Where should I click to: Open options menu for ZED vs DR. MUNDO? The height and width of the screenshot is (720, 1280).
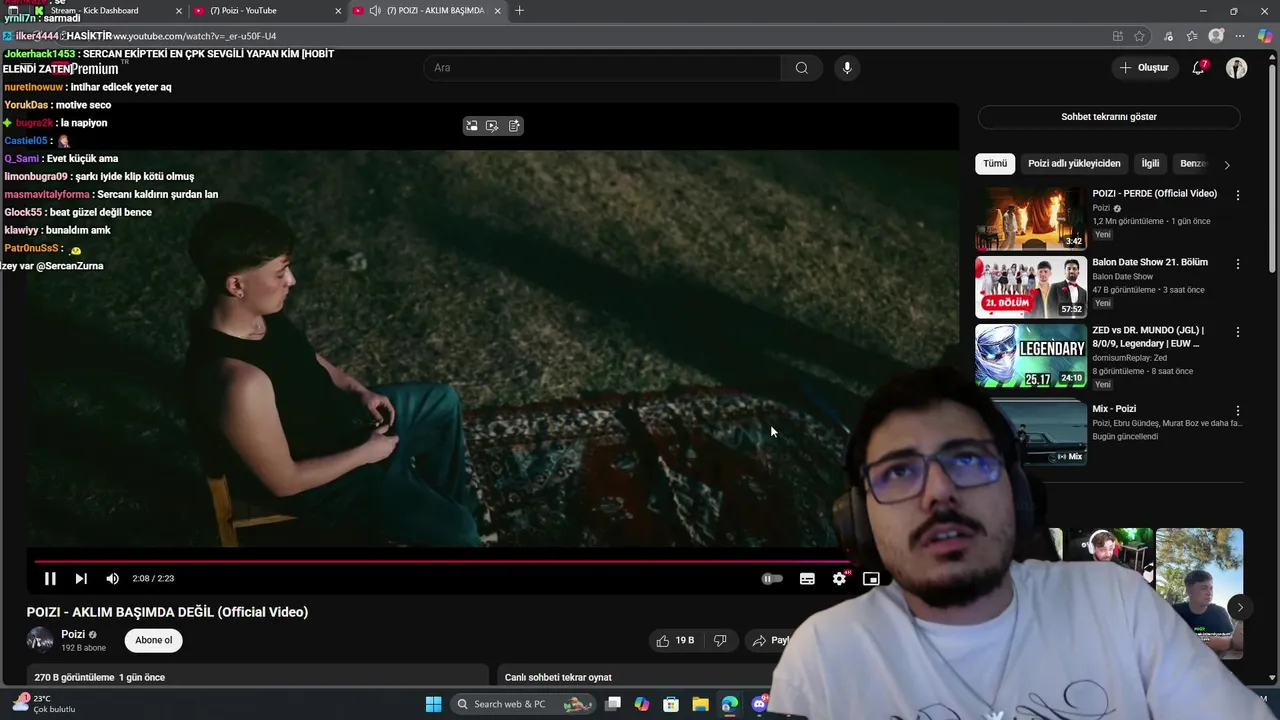[x=1238, y=332]
